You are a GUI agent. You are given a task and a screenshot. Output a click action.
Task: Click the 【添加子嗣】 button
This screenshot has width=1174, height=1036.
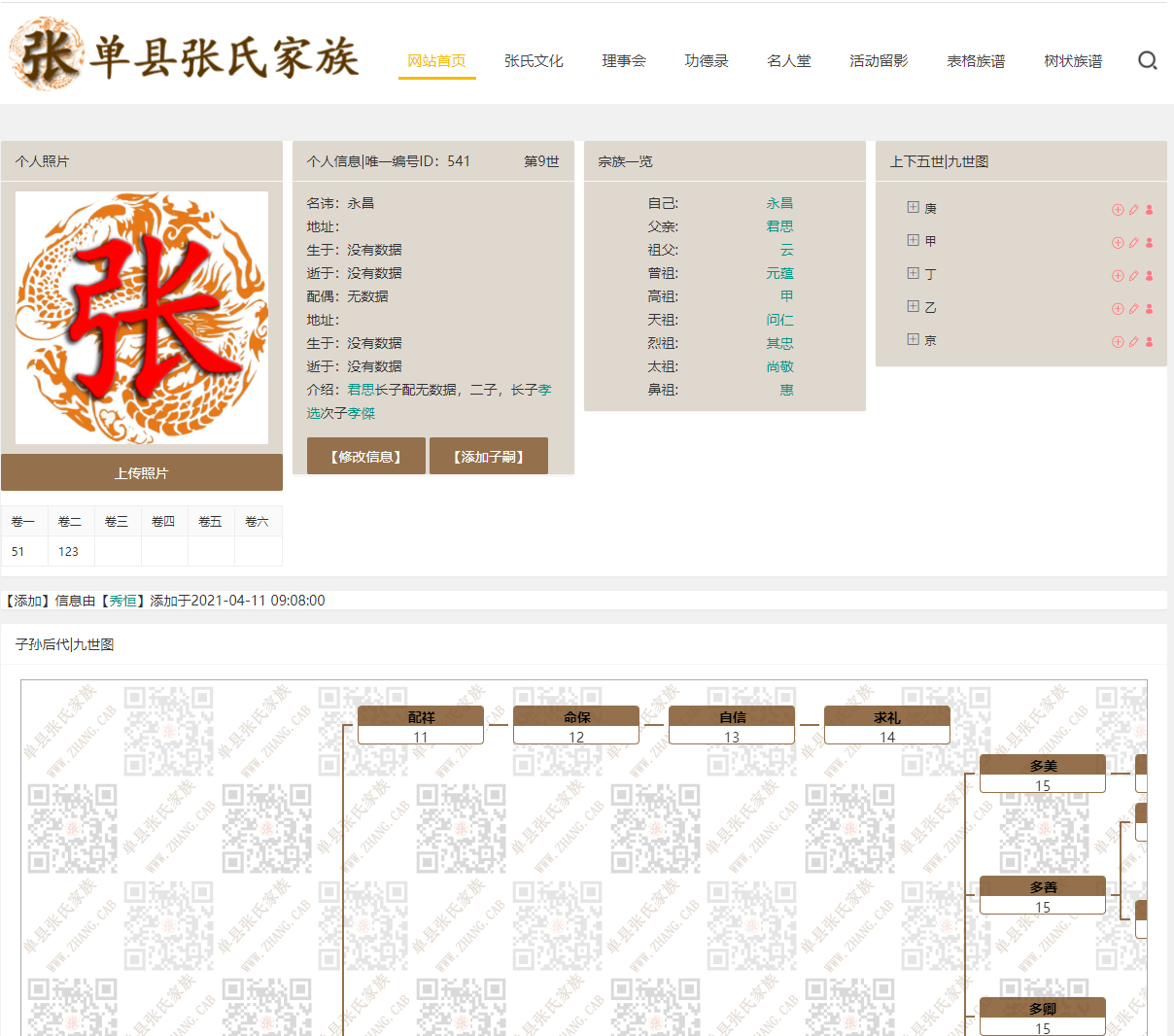489,456
